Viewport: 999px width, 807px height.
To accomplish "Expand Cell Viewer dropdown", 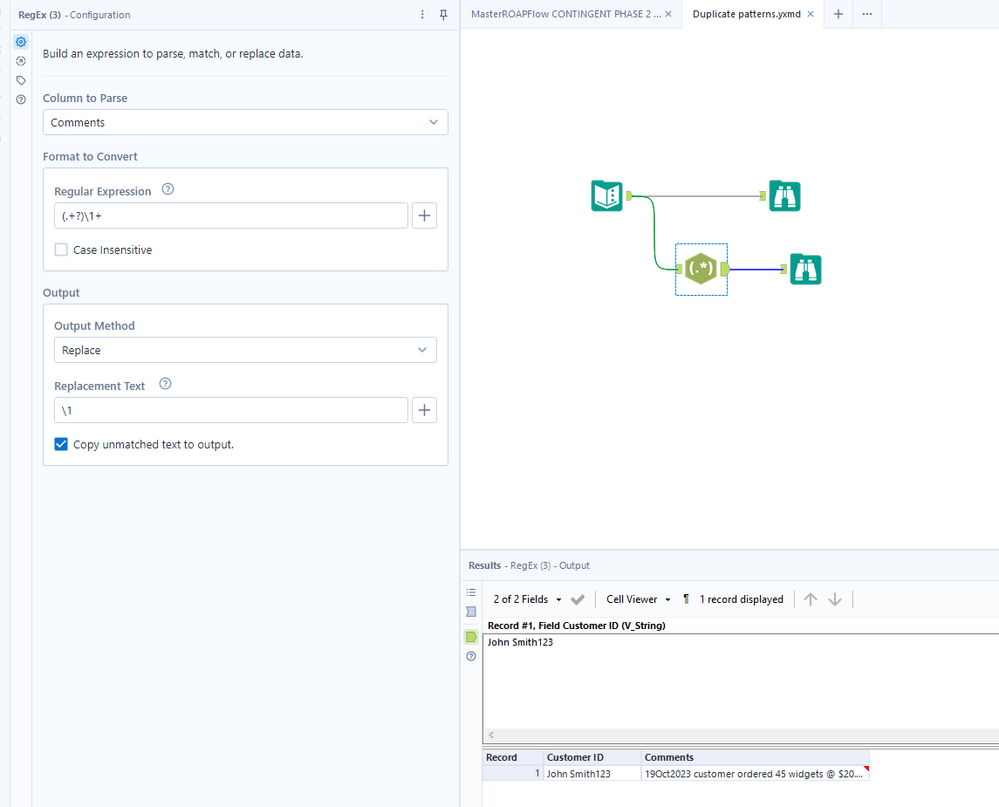I will (x=638, y=599).
